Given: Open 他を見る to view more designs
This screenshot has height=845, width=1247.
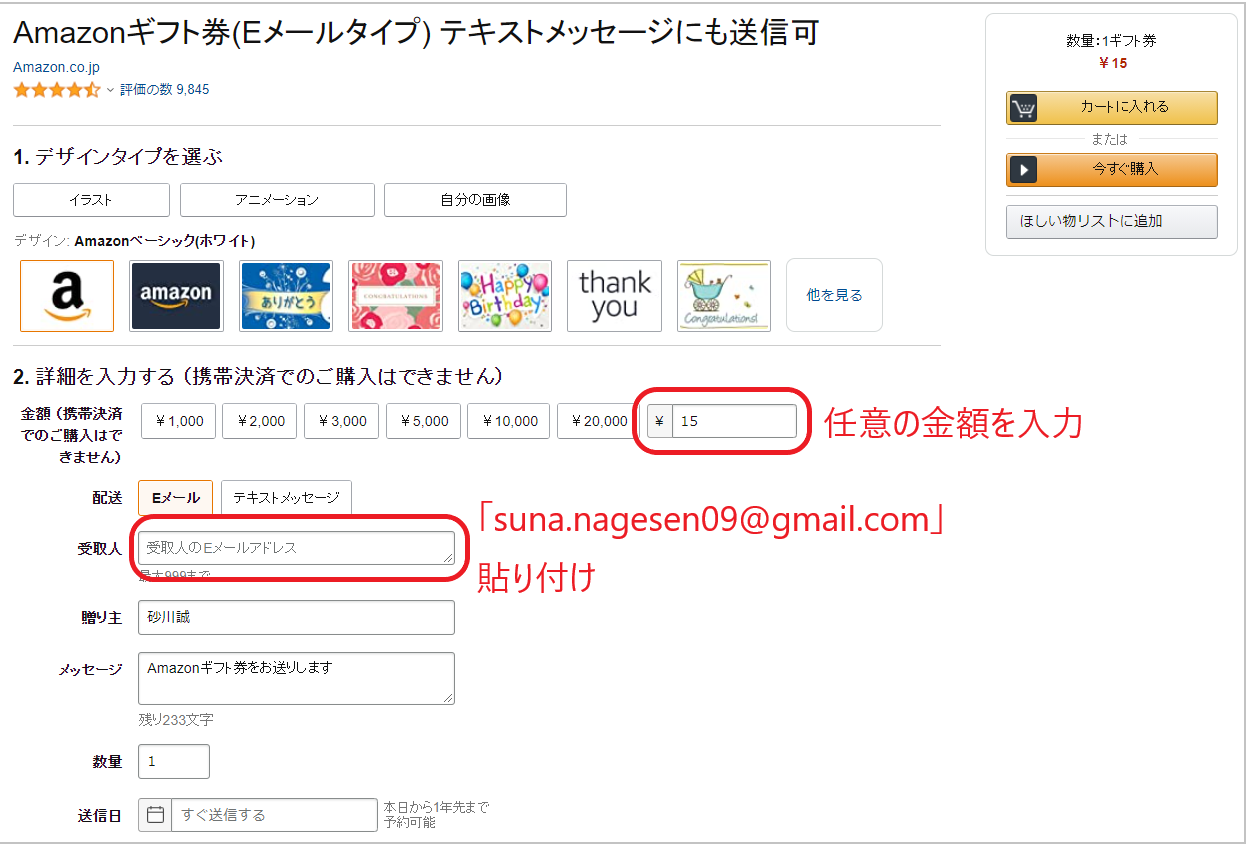Looking at the screenshot, I should 834,295.
